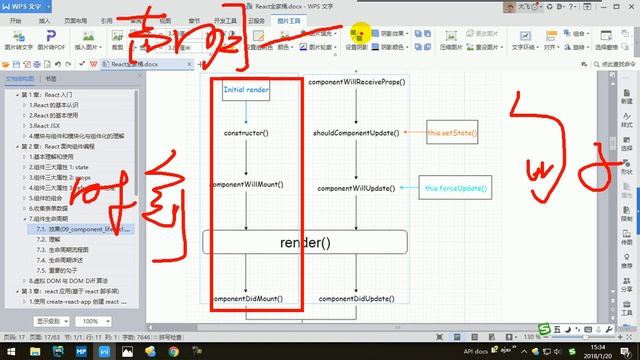640x360 pixels.
Task: Open the 阴影颜色 dropdown
Action: (x=390, y=47)
